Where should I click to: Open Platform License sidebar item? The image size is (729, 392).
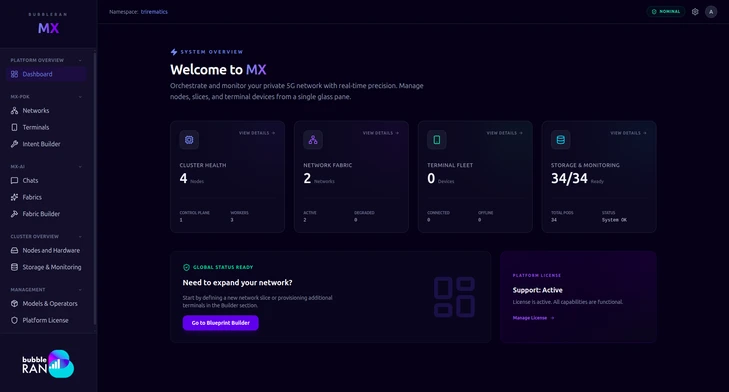[x=46, y=320]
